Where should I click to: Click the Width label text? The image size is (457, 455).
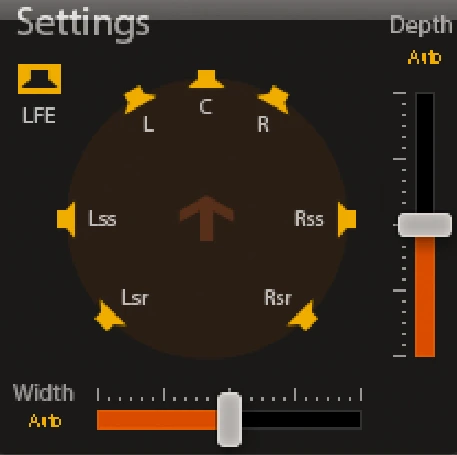44,393
